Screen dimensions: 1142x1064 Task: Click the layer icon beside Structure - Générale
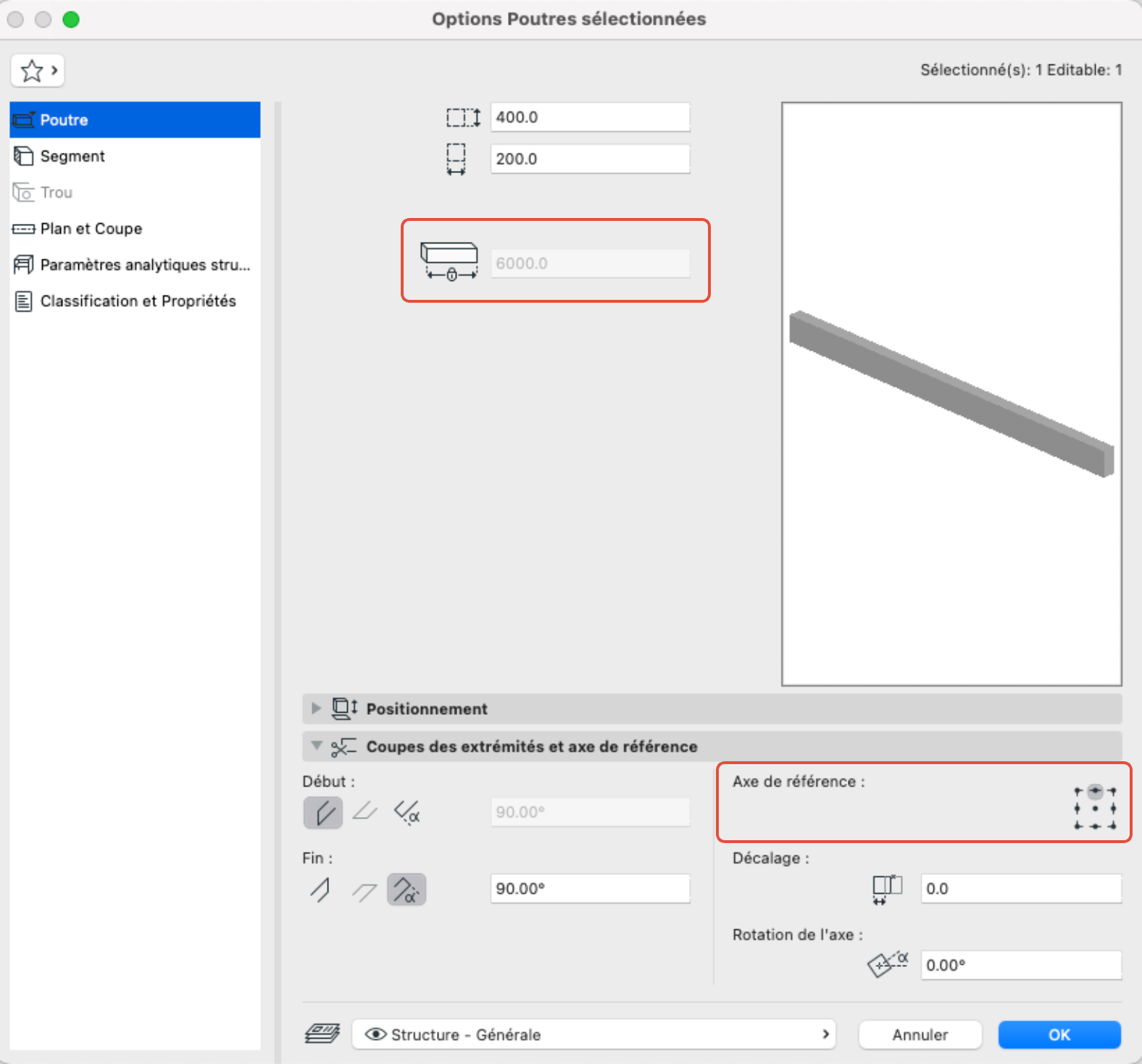(322, 1034)
